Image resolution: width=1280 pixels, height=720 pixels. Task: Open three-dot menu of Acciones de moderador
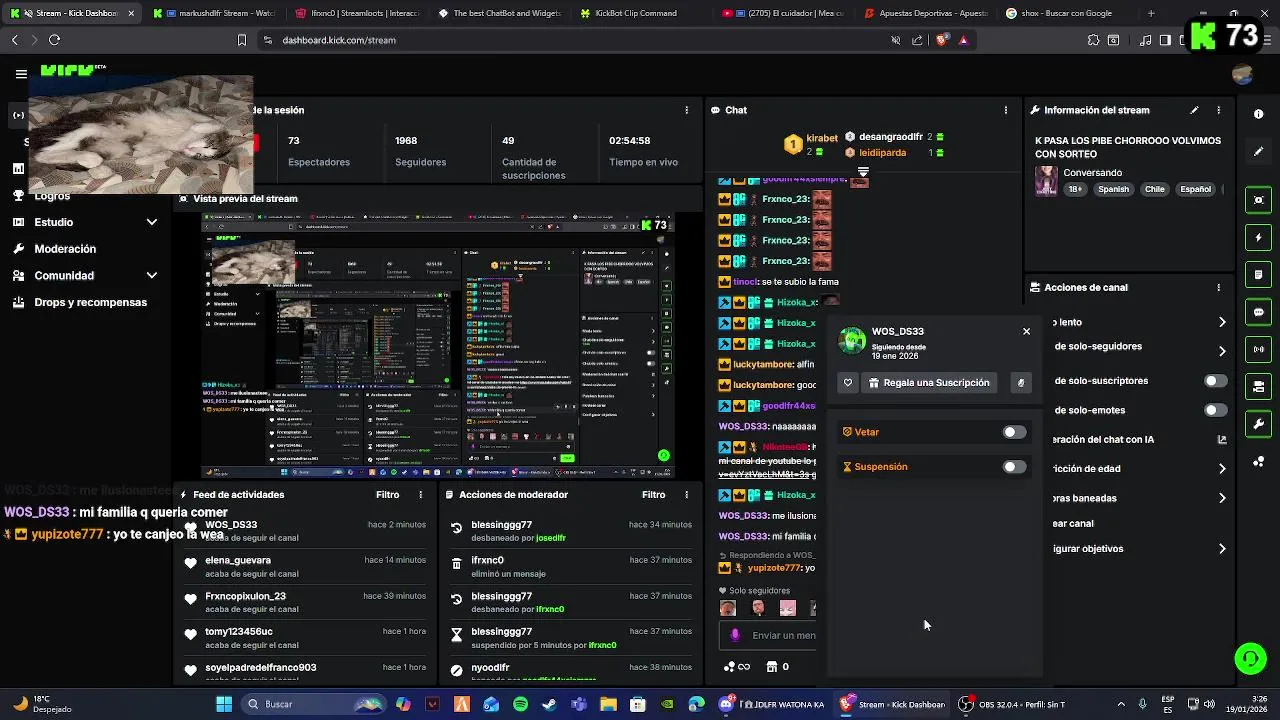686,495
